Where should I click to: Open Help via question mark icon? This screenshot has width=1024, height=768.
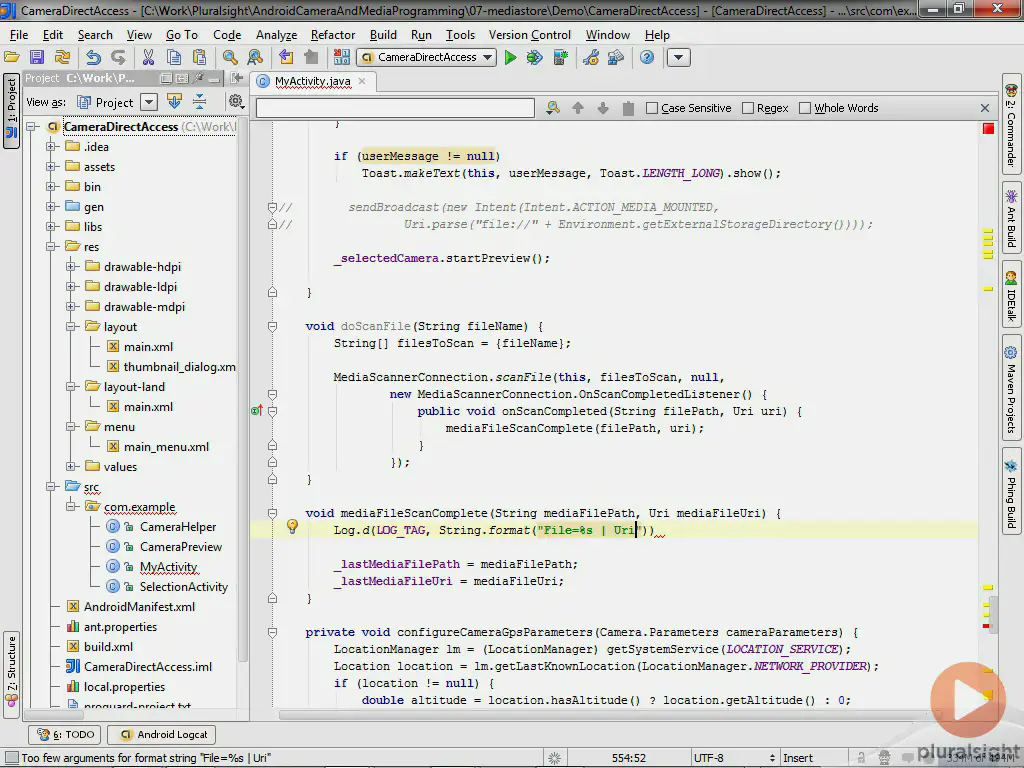(x=647, y=58)
